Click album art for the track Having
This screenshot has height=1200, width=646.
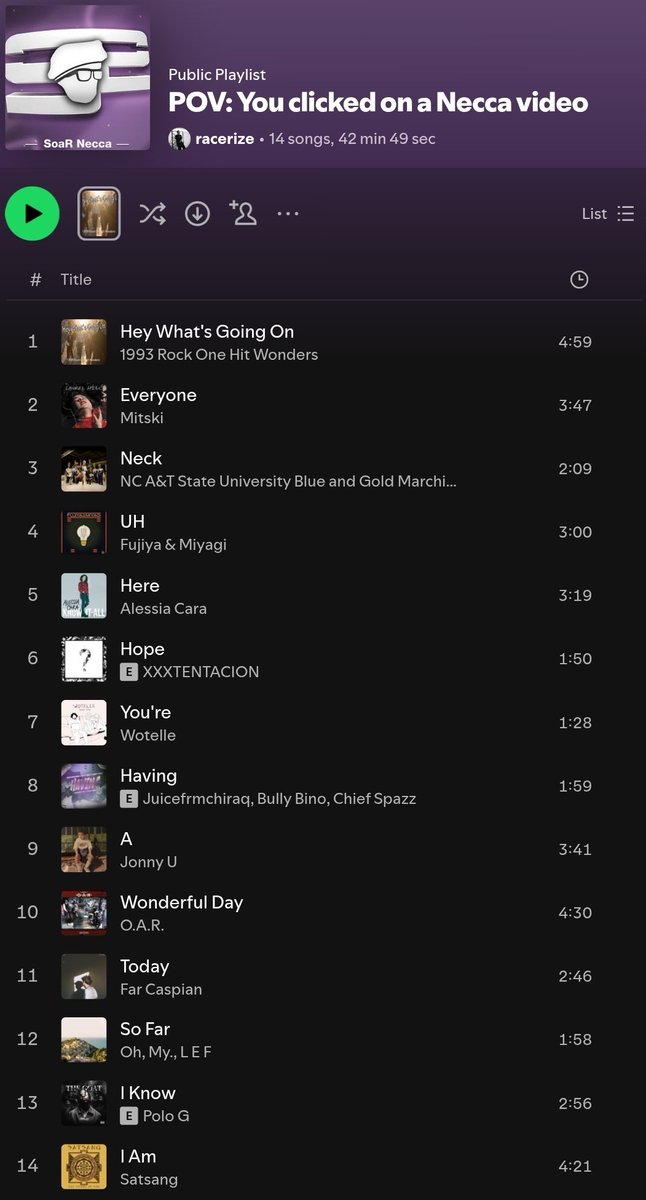click(84, 786)
